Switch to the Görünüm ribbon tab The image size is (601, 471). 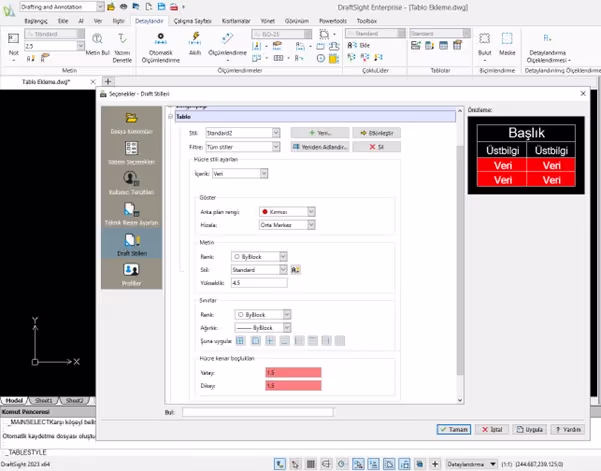[297, 21]
